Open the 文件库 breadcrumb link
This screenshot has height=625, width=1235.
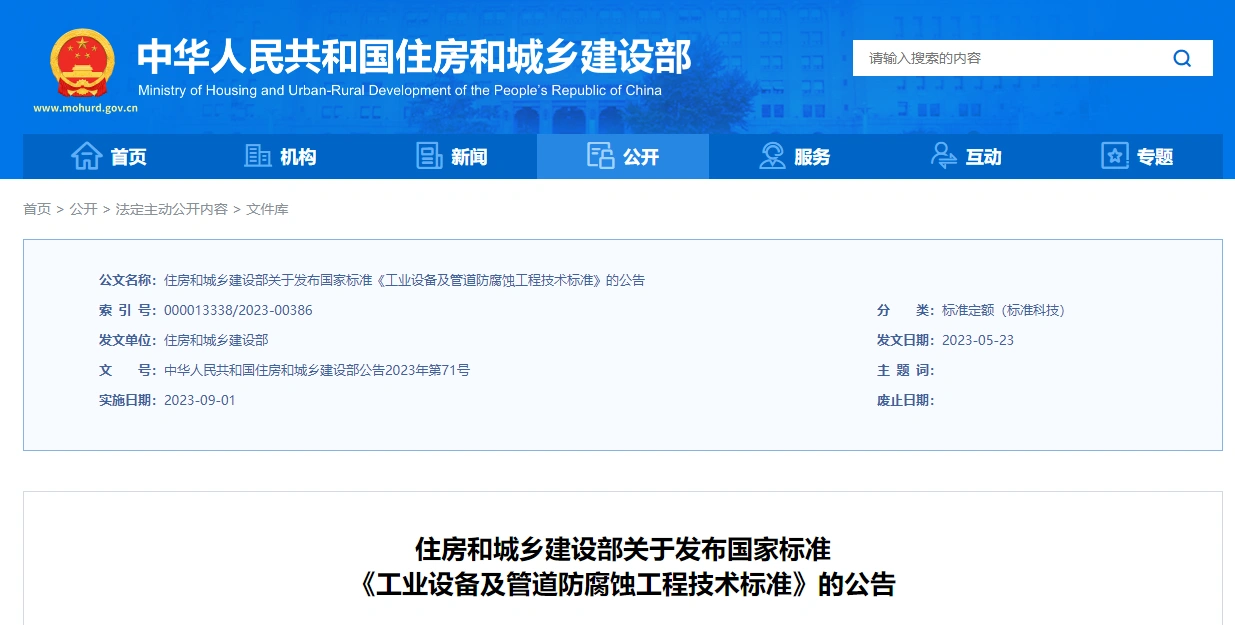266,209
